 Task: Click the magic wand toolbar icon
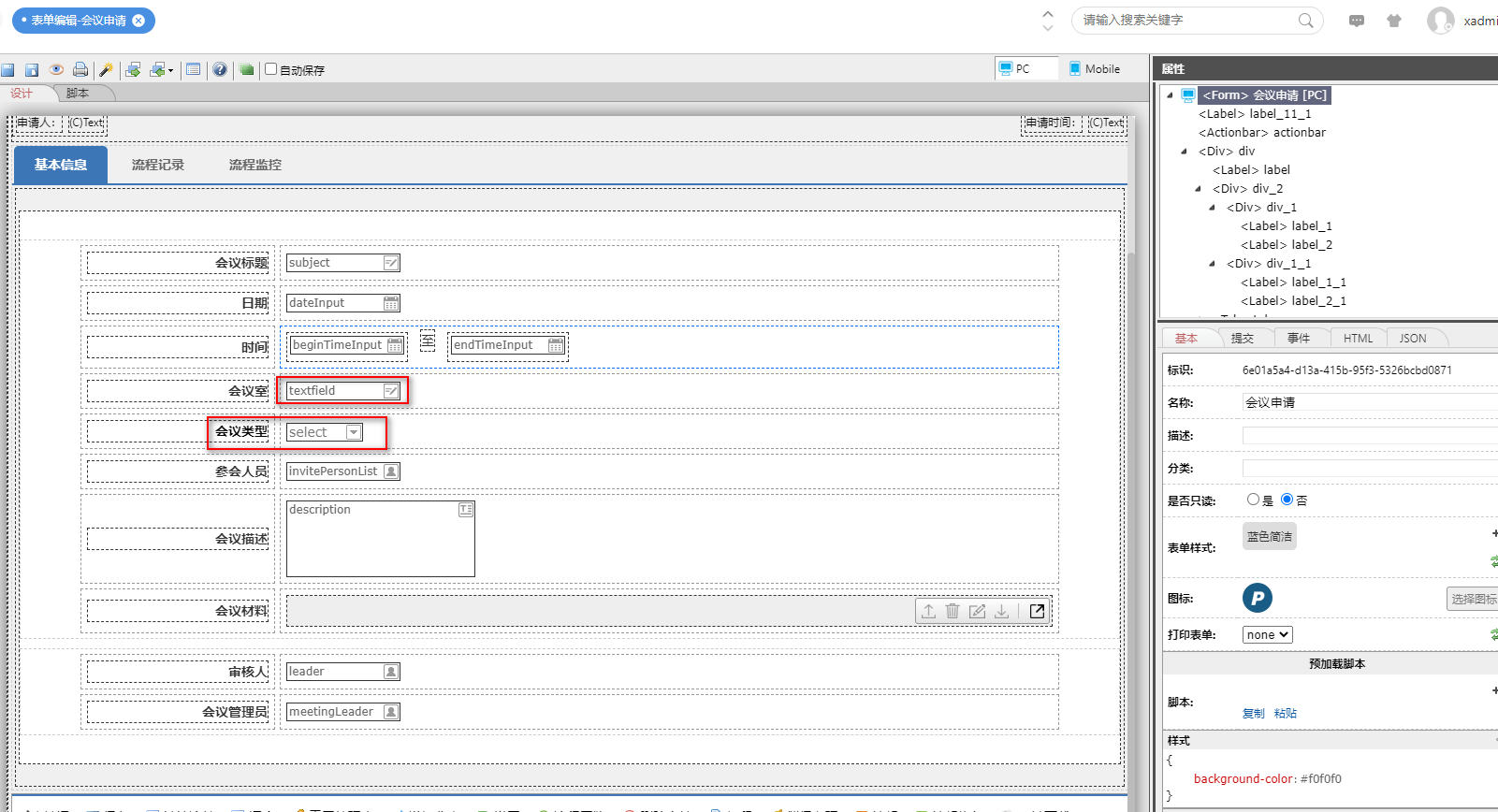pyautogui.click(x=106, y=69)
